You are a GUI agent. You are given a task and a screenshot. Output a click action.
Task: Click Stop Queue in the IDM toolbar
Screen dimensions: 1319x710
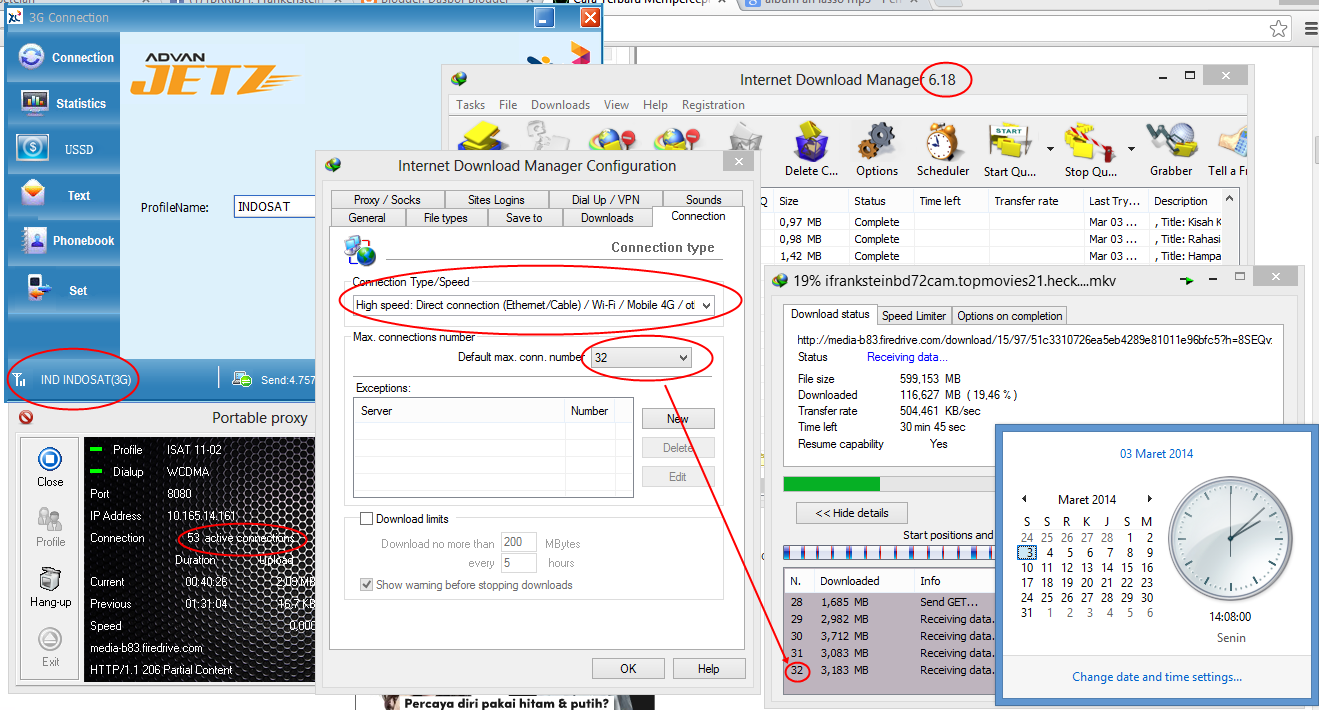click(x=1090, y=150)
